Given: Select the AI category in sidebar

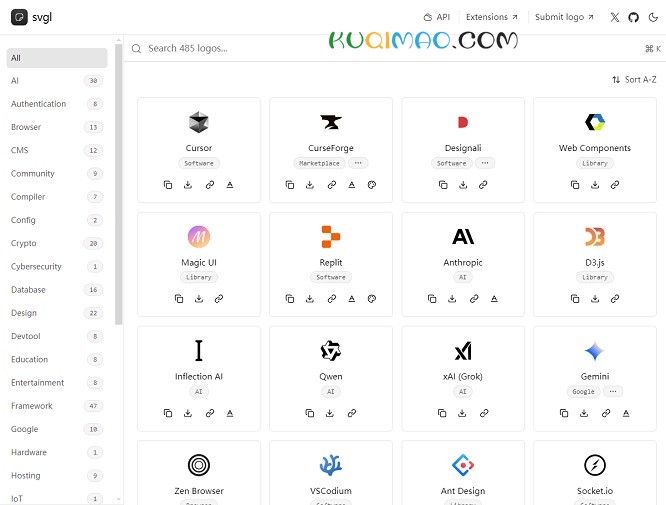Looking at the screenshot, I should coord(57,81).
